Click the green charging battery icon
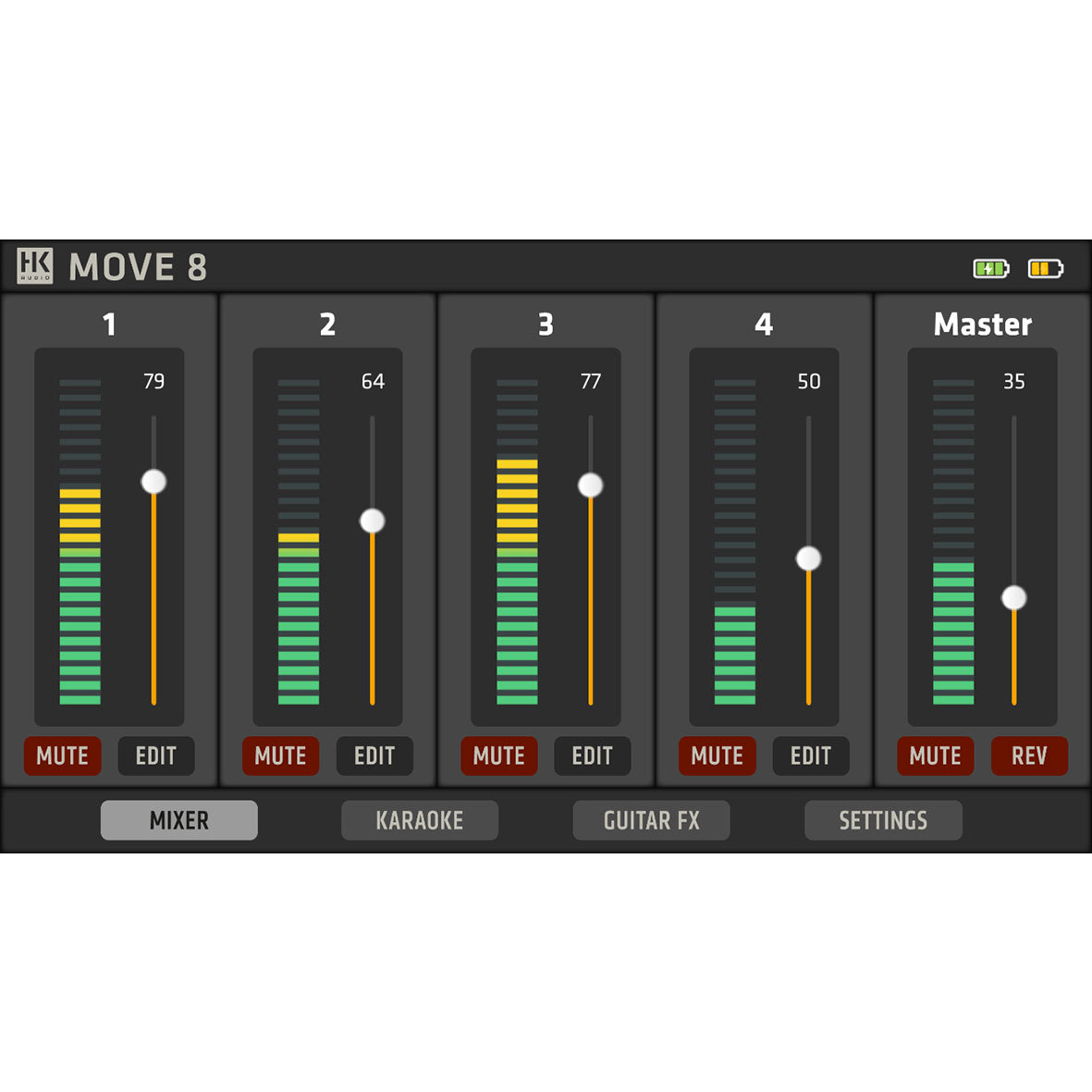Image resolution: width=1092 pixels, height=1092 pixels. point(990,268)
